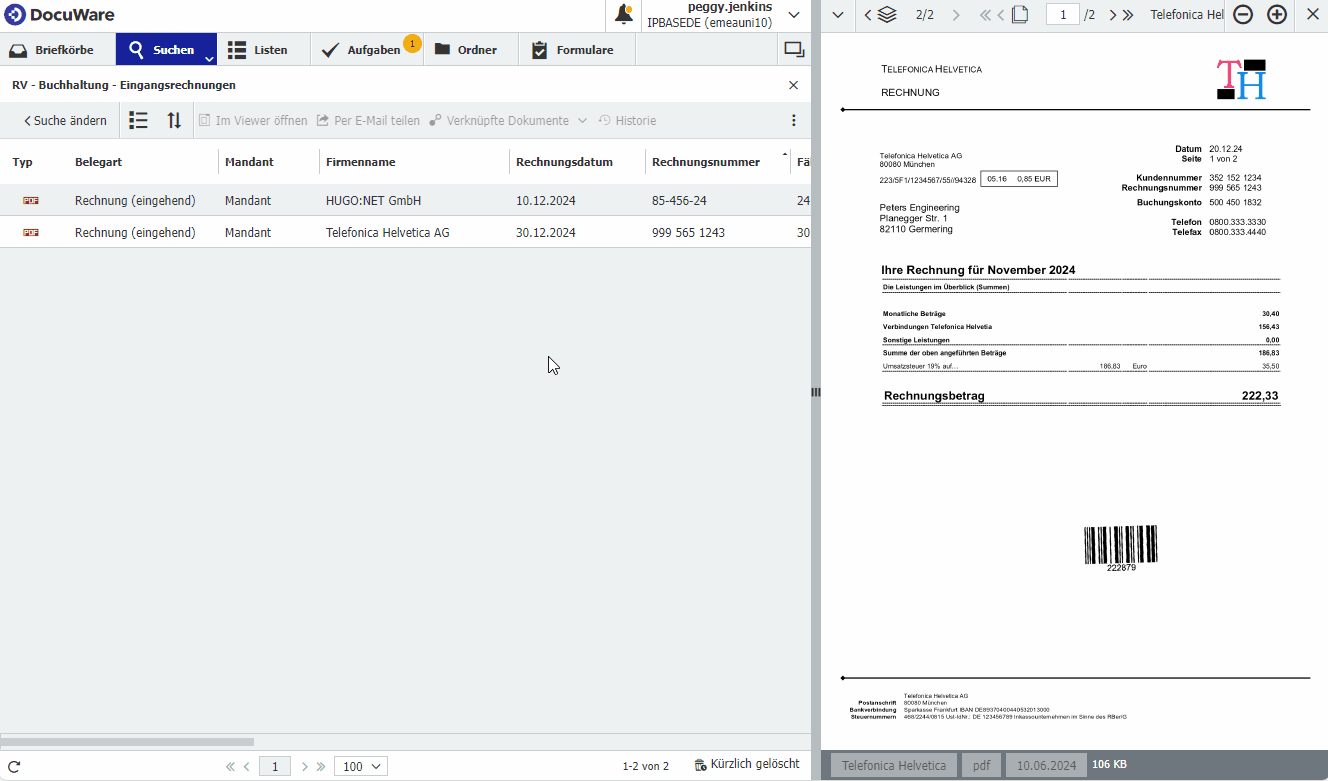The height and width of the screenshot is (781, 1328).
Task: Open the 100 results per page dropdown
Action: tap(360, 766)
